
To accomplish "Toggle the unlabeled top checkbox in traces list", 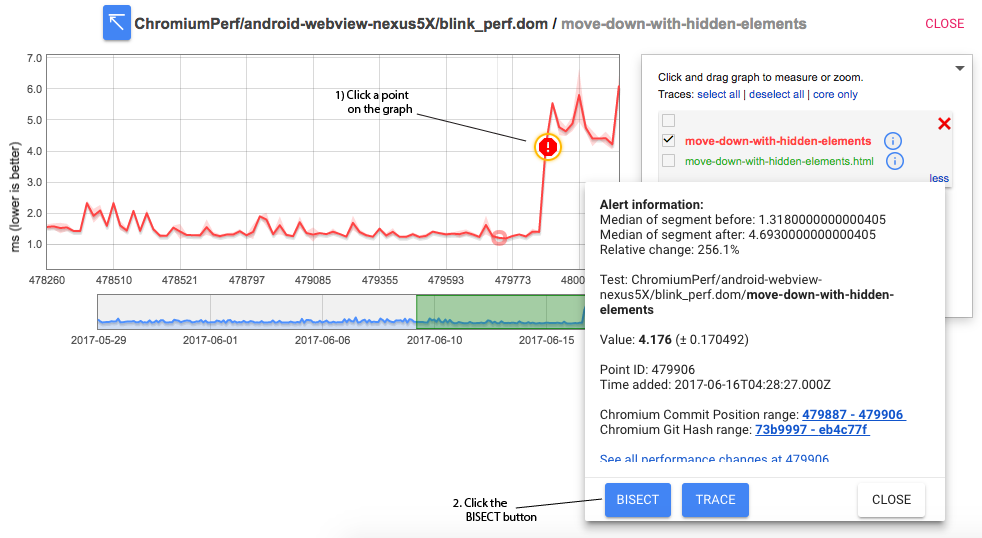I will click(668, 122).
